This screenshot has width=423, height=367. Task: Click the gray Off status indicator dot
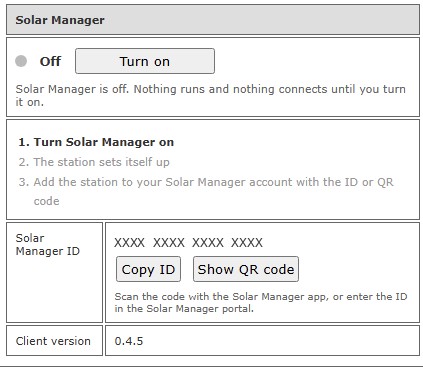point(21,61)
